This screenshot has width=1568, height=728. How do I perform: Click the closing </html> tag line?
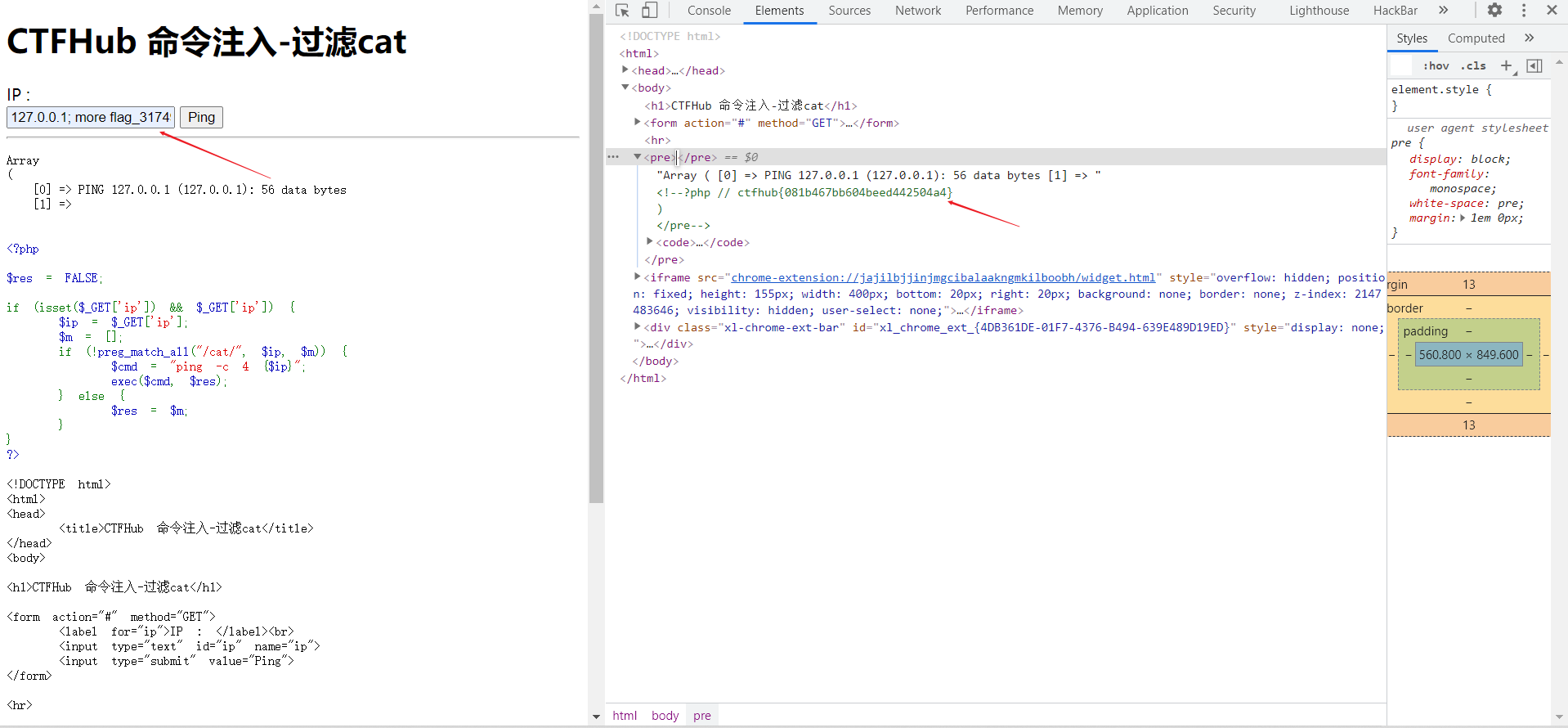click(x=643, y=378)
